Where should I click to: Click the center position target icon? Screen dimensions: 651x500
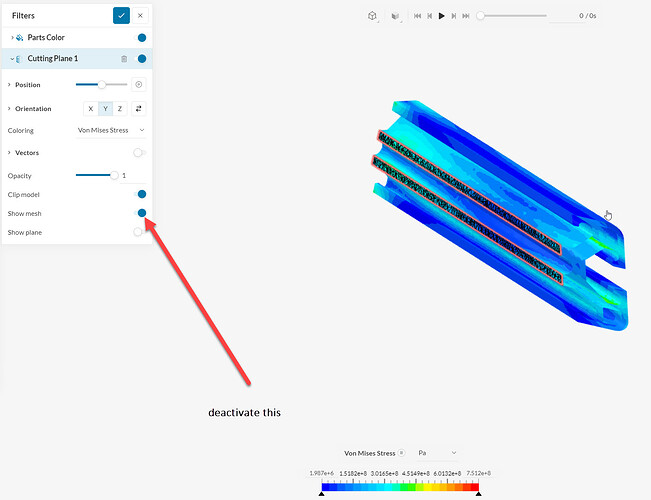pyautogui.click(x=139, y=84)
